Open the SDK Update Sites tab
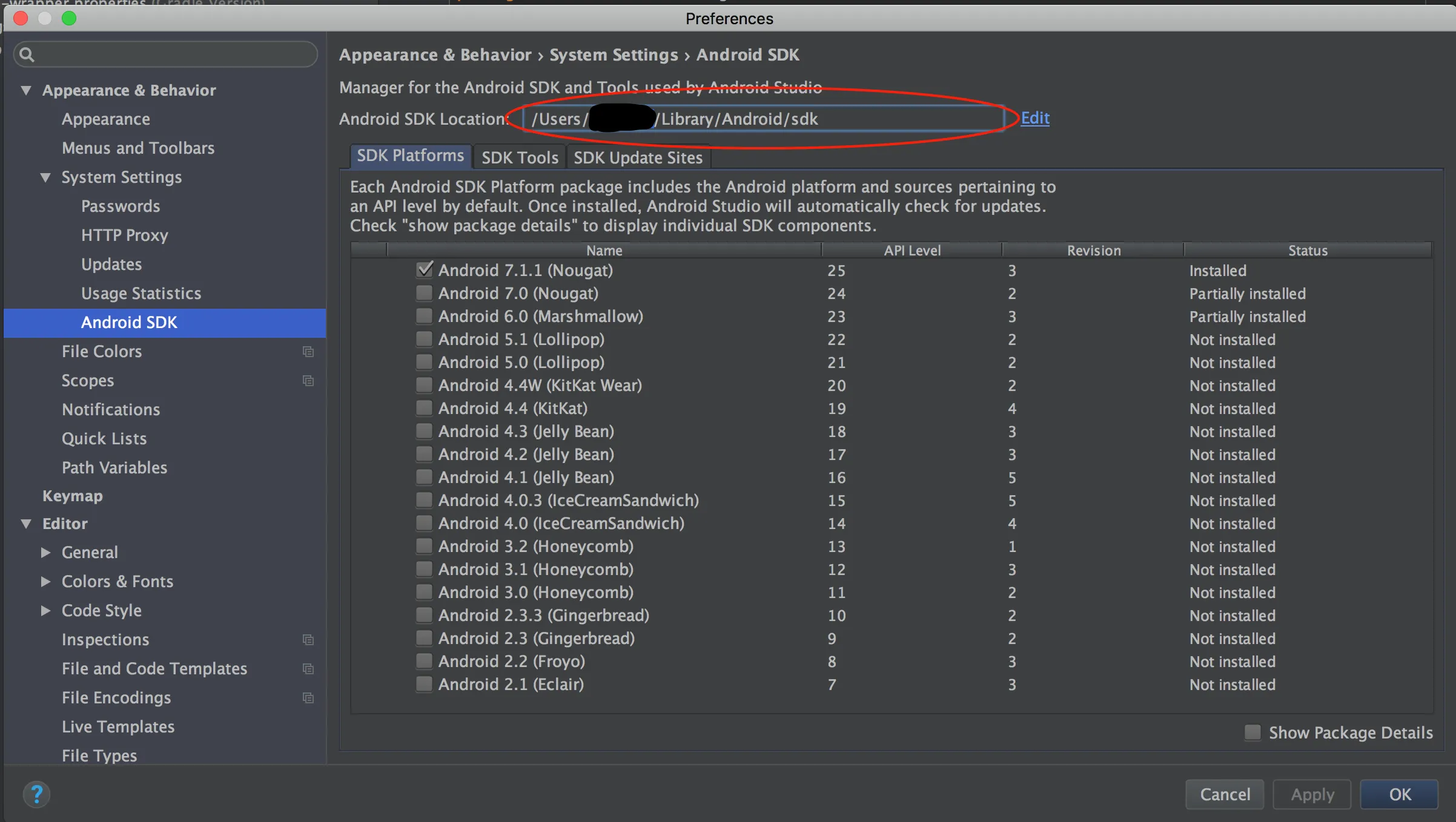1456x822 pixels. pyautogui.click(x=638, y=157)
